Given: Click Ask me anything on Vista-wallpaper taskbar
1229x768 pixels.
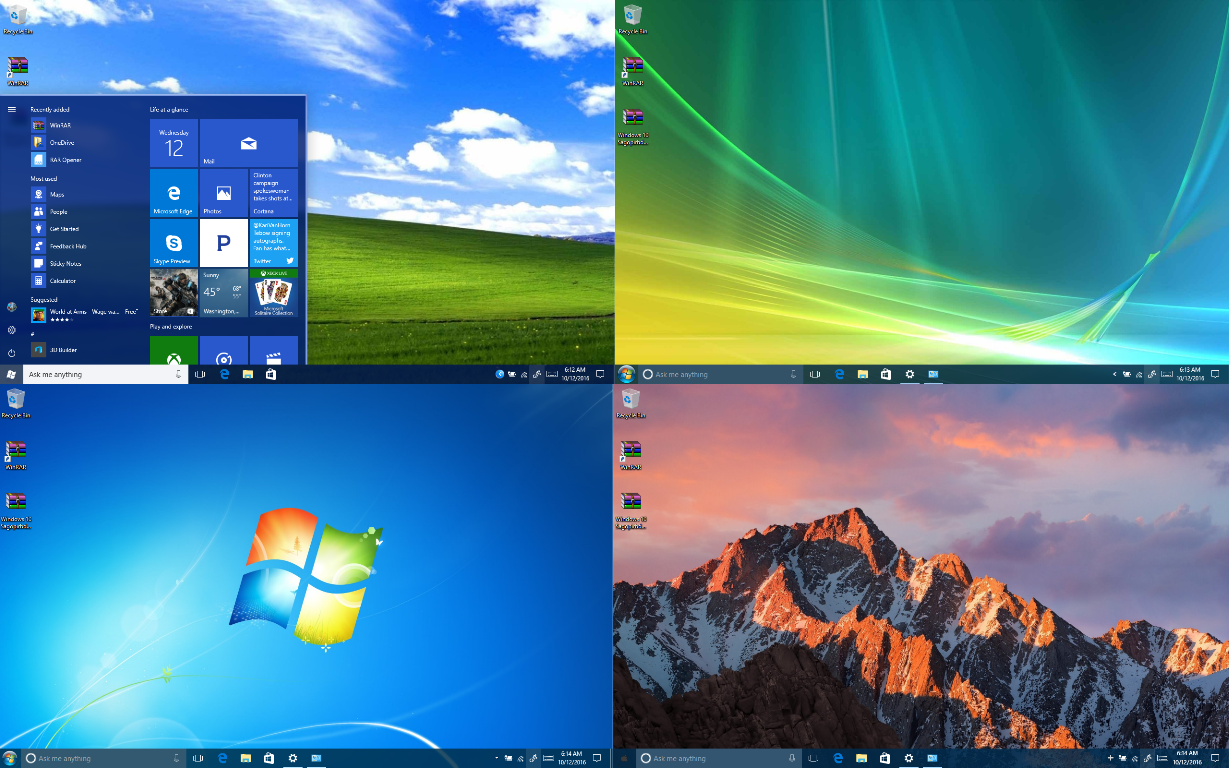Looking at the screenshot, I should [x=718, y=374].
